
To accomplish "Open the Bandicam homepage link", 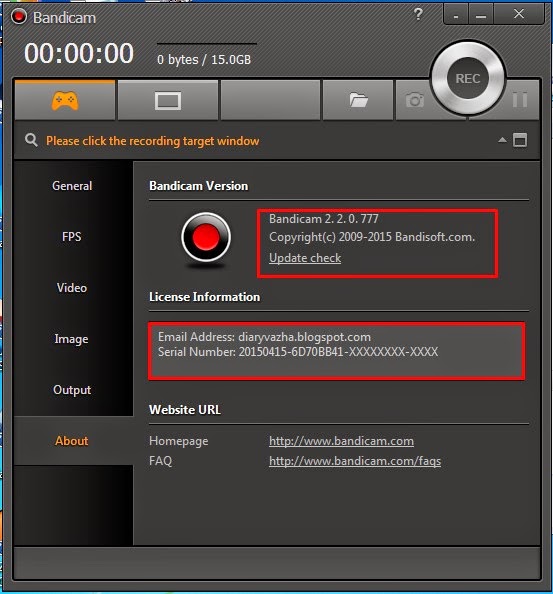I will 341,441.
